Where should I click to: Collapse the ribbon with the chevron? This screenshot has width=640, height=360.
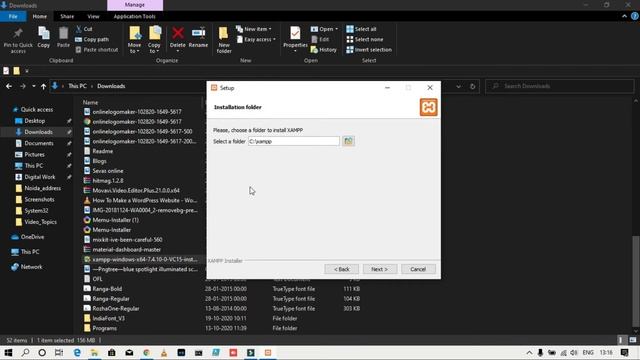624,16
